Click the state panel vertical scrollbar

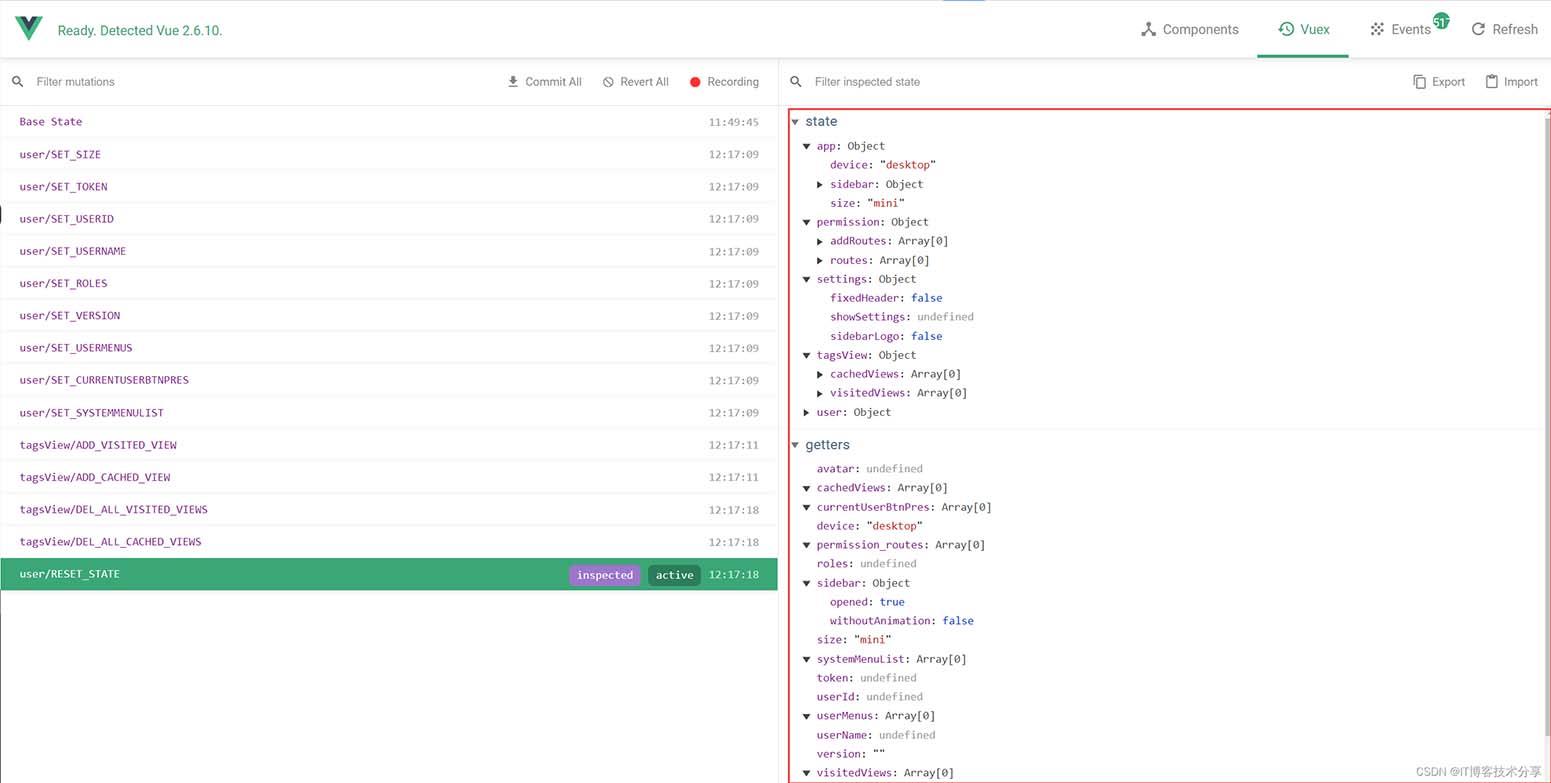point(1545,400)
